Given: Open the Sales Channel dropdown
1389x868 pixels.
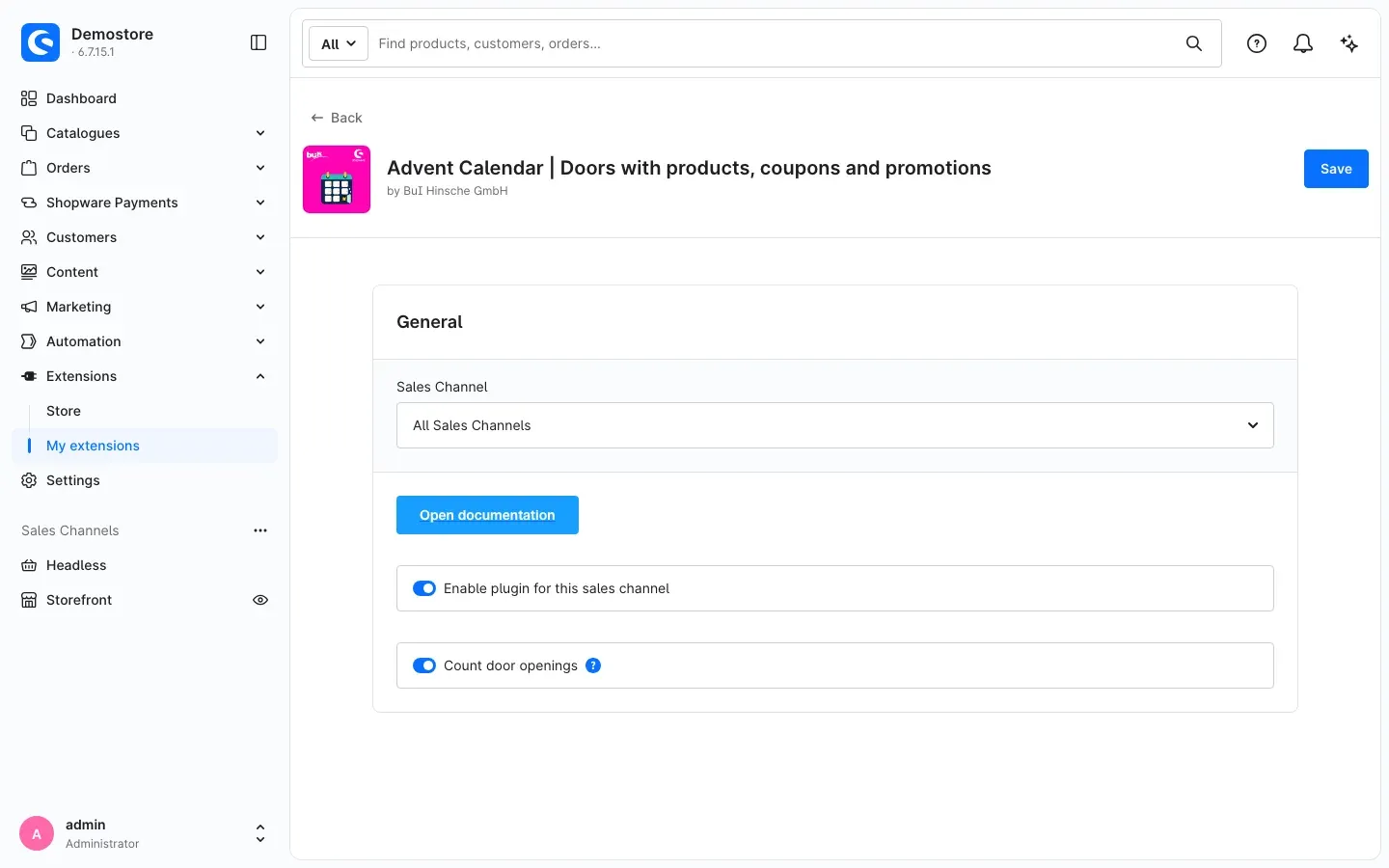Looking at the screenshot, I should point(835,425).
